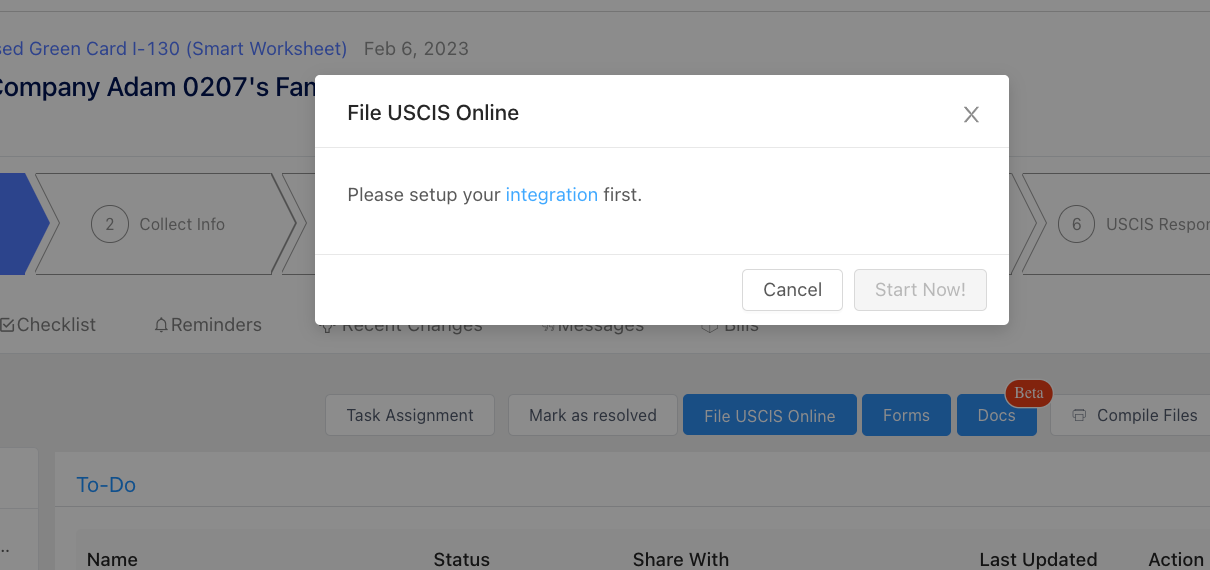The image size is (1210, 570).
Task: Click the printer icon on Compile Files
Action: coord(1079,415)
